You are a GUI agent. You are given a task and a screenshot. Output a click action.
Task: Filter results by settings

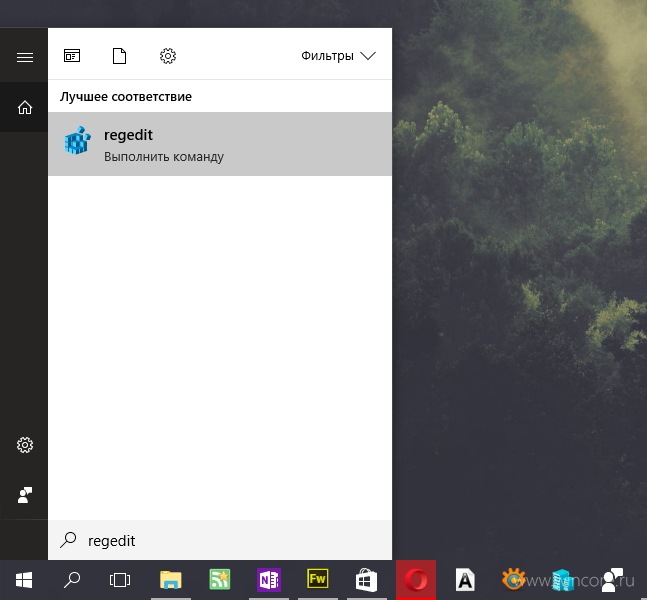click(168, 56)
